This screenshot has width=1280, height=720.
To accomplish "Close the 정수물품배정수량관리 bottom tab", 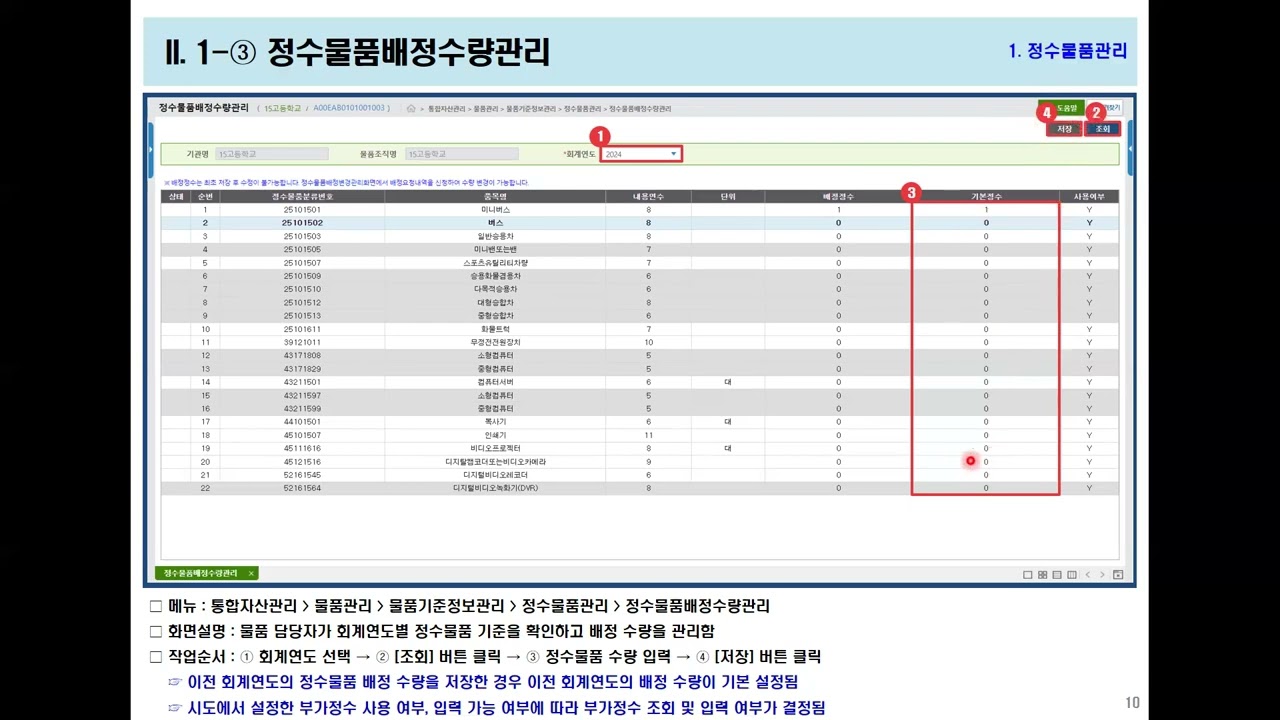I will coord(251,573).
